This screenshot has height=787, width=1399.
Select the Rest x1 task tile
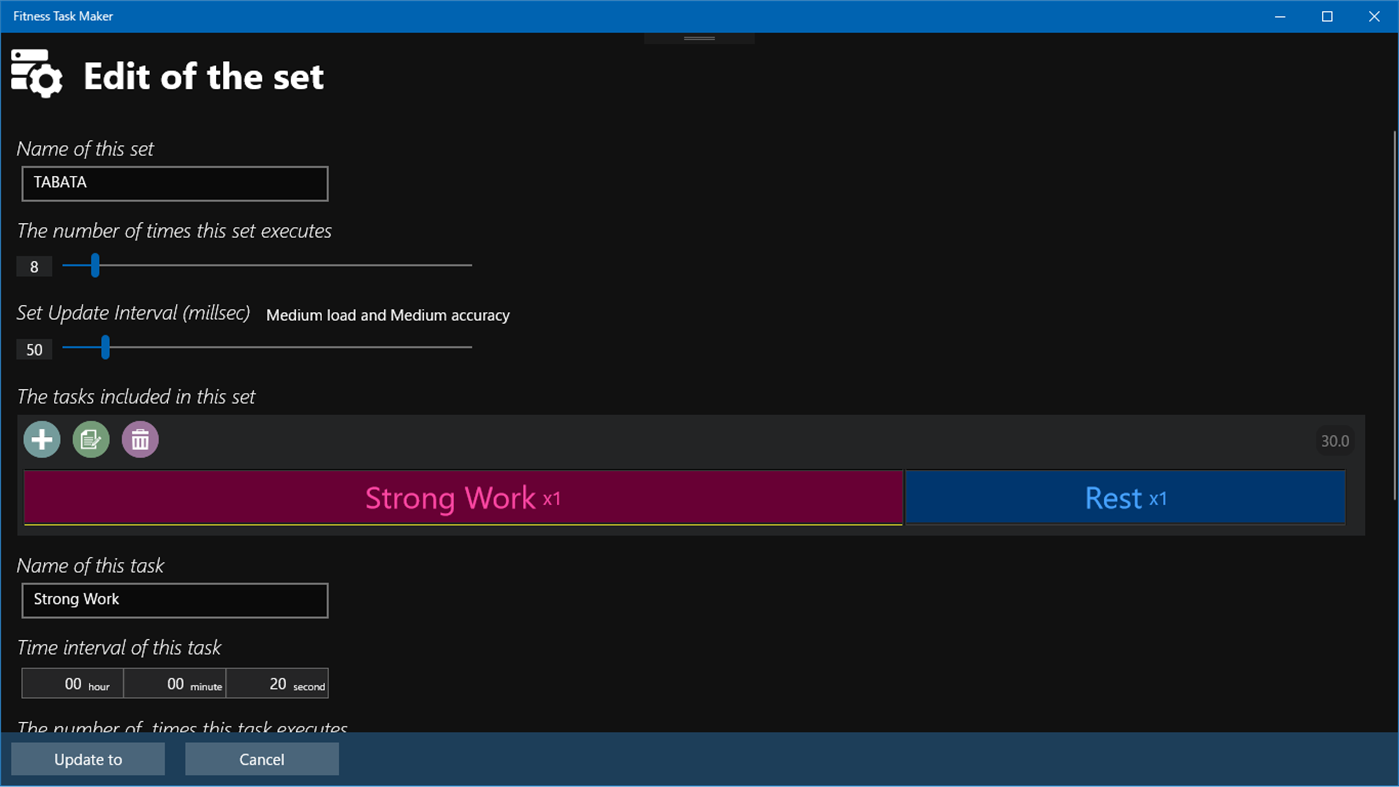coord(1125,497)
